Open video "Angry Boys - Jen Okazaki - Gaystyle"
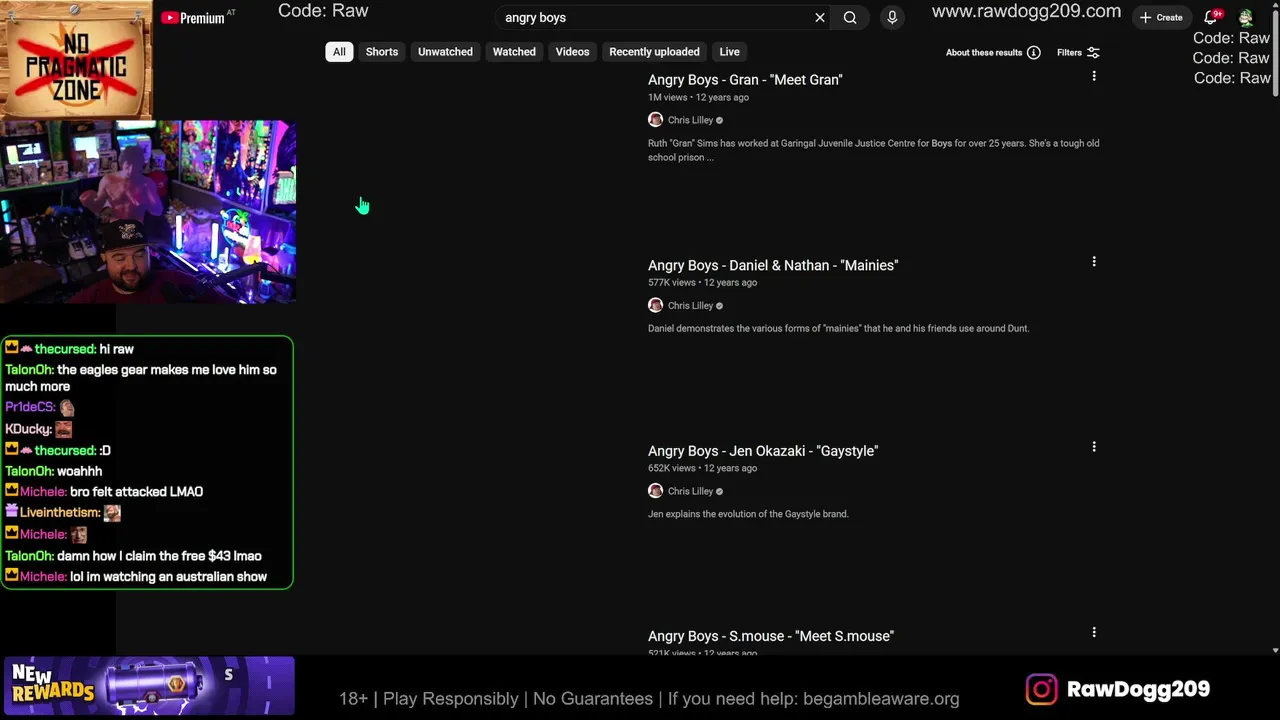The image size is (1280, 720). pos(763,451)
